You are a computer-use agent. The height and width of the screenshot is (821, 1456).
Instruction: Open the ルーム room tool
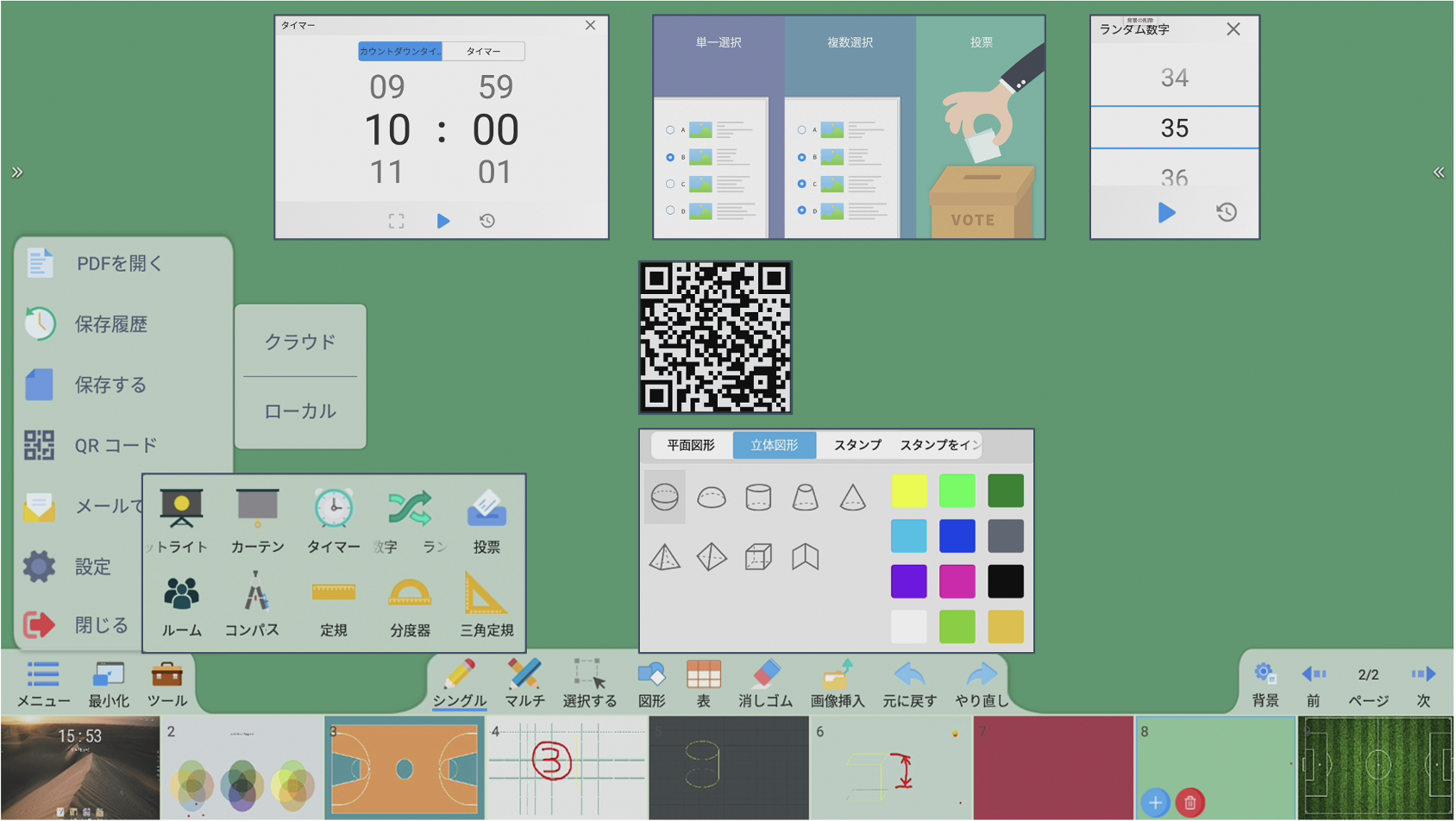tap(181, 606)
